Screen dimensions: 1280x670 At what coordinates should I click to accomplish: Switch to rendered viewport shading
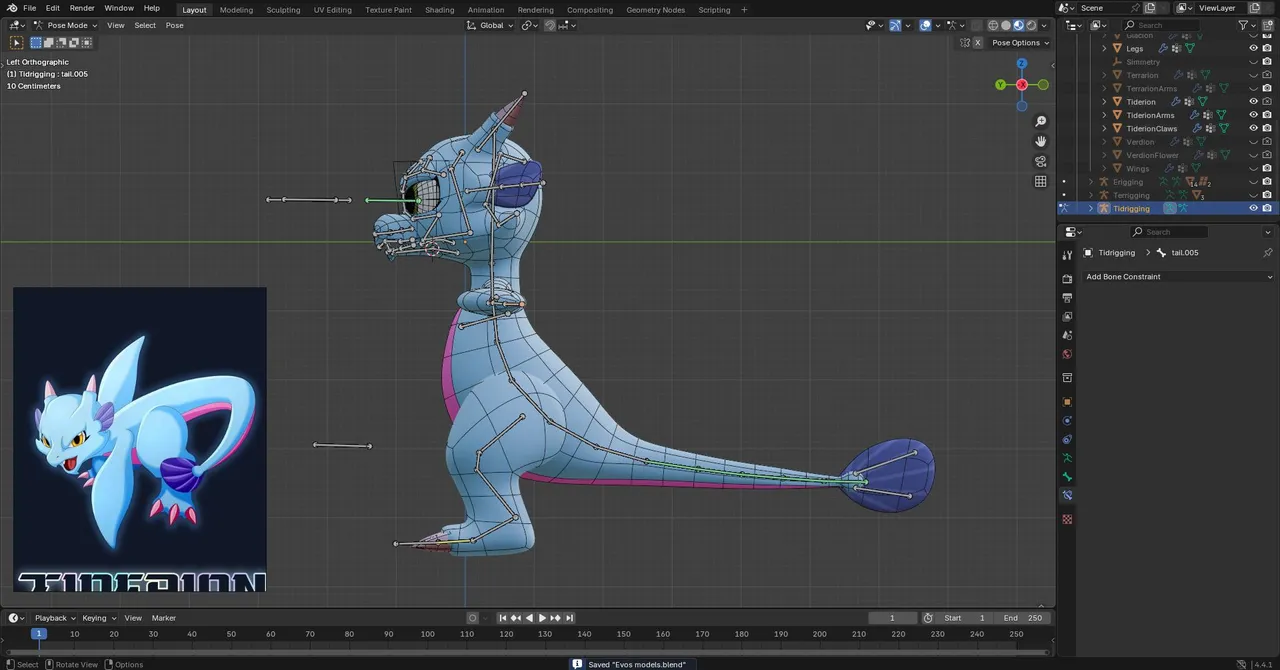tap(1030, 25)
